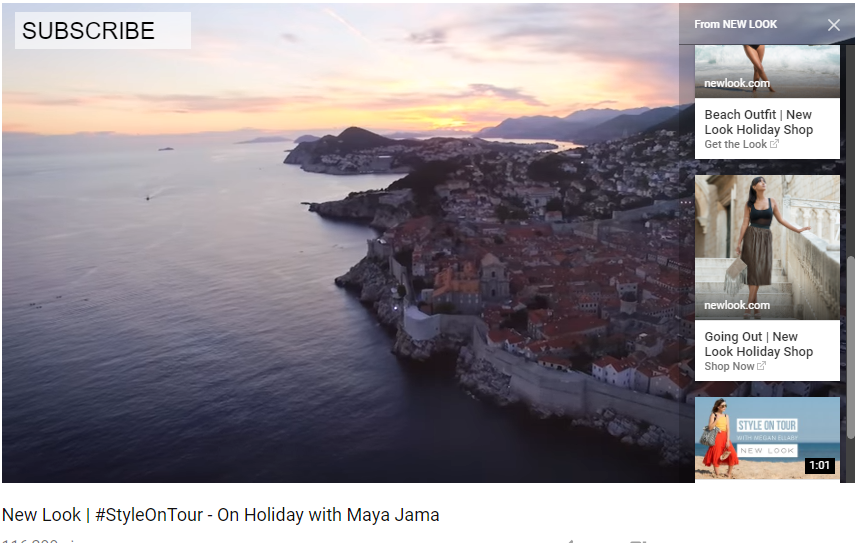Click the video title New Look #StyleOnTour
Image resolution: width=855 pixels, height=543 pixels.
221,515
